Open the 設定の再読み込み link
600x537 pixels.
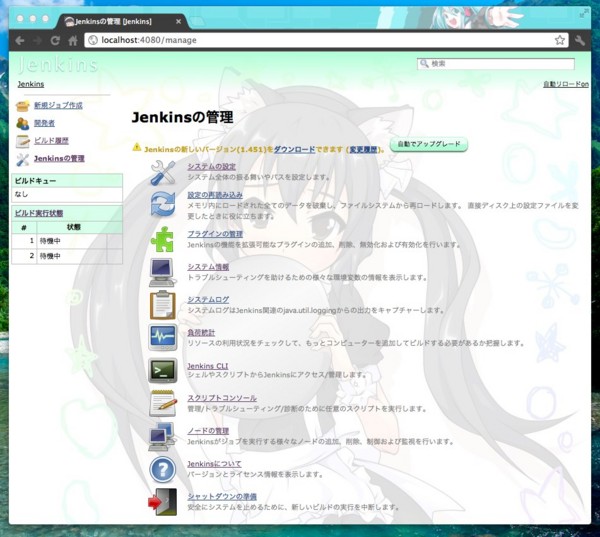pyautogui.click(x=215, y=195)
